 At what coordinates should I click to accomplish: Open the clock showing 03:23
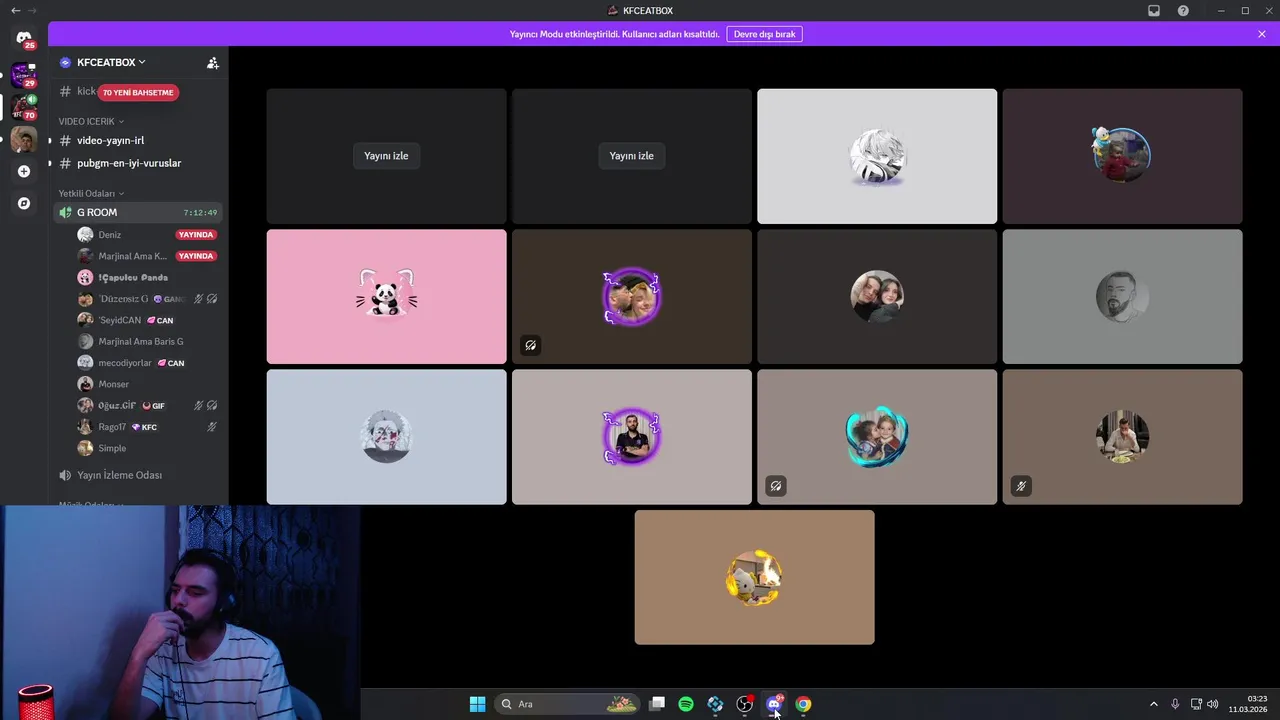coord(1248,704)
